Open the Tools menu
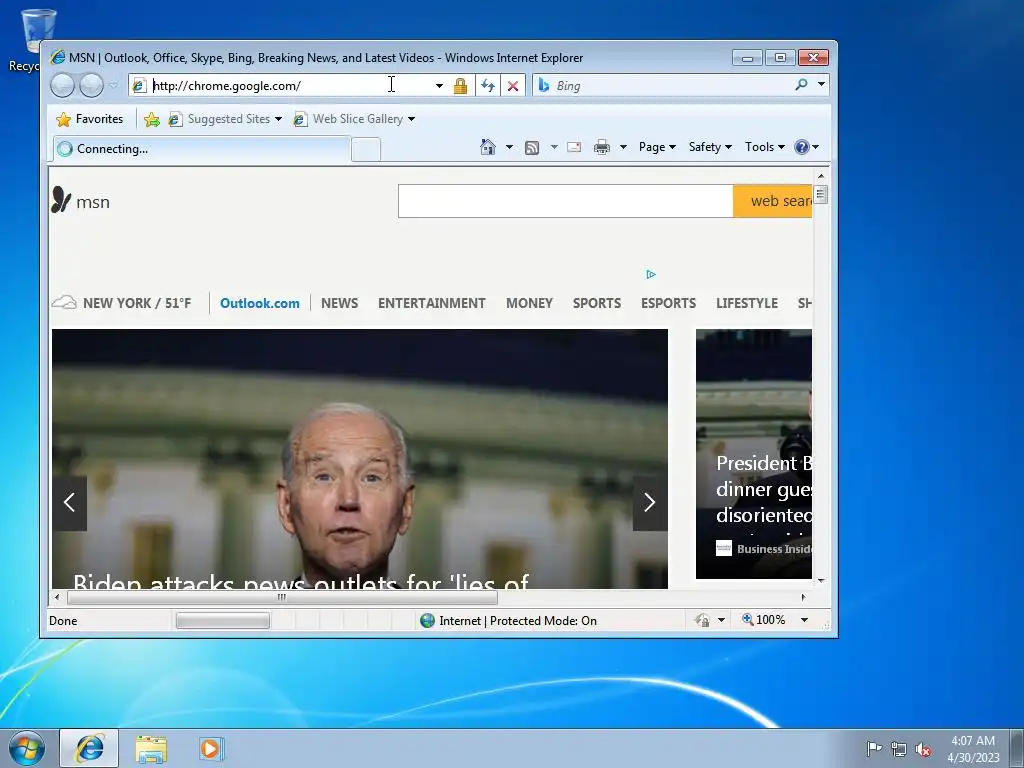 (765, 147)
